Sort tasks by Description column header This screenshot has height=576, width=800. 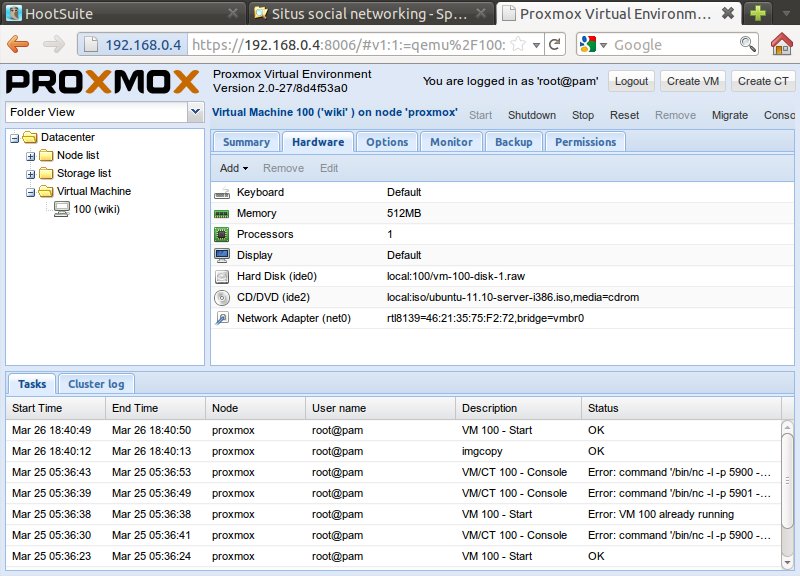518,408
